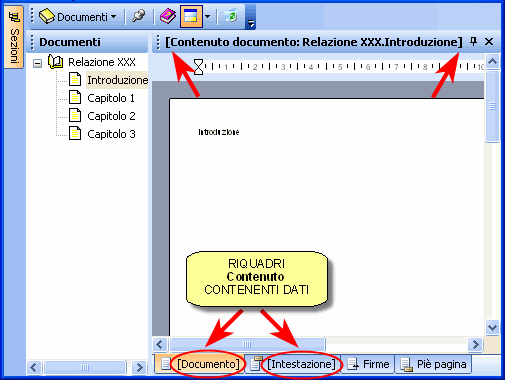Switch to the [Documento] tab

[x=200, y=364]
